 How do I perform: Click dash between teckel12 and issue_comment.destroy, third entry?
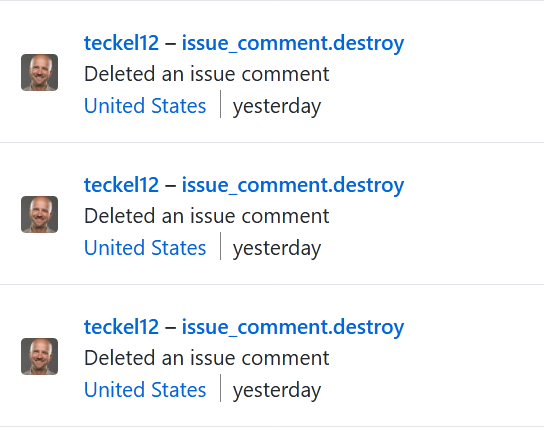170,327
